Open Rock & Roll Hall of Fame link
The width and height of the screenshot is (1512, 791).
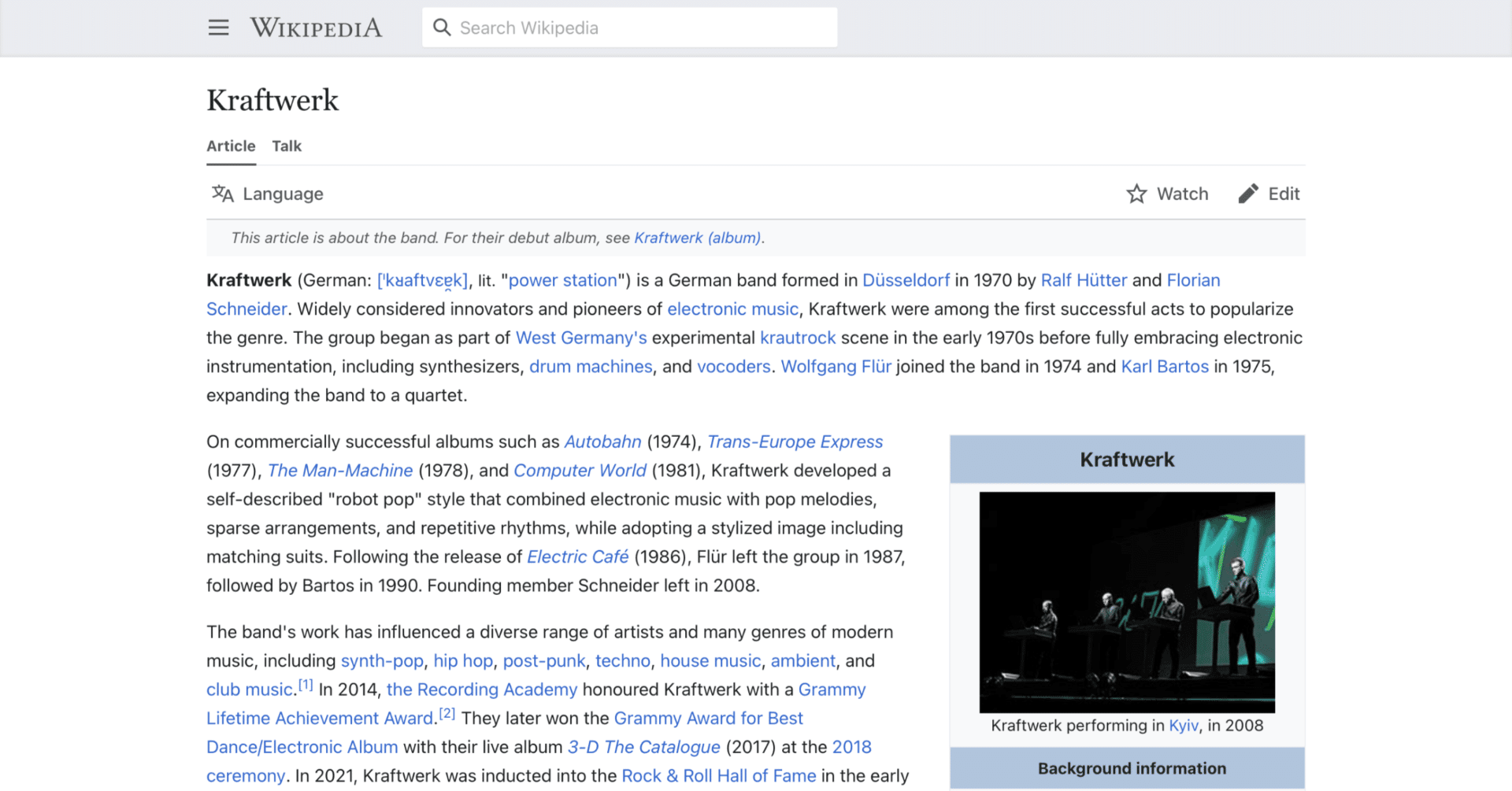[719, 776]
